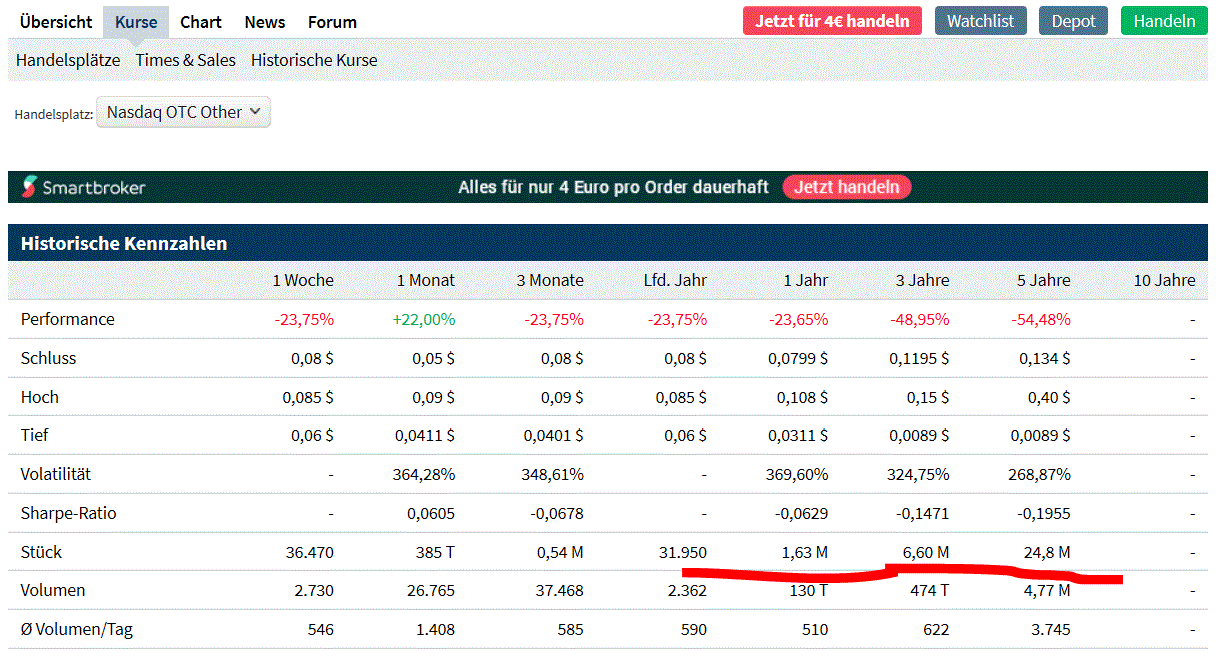Click 'Jetzt handeln' in Smartbroker banner
The width and height of the screenshot is (1230, 669).
(x=846, y=187)
